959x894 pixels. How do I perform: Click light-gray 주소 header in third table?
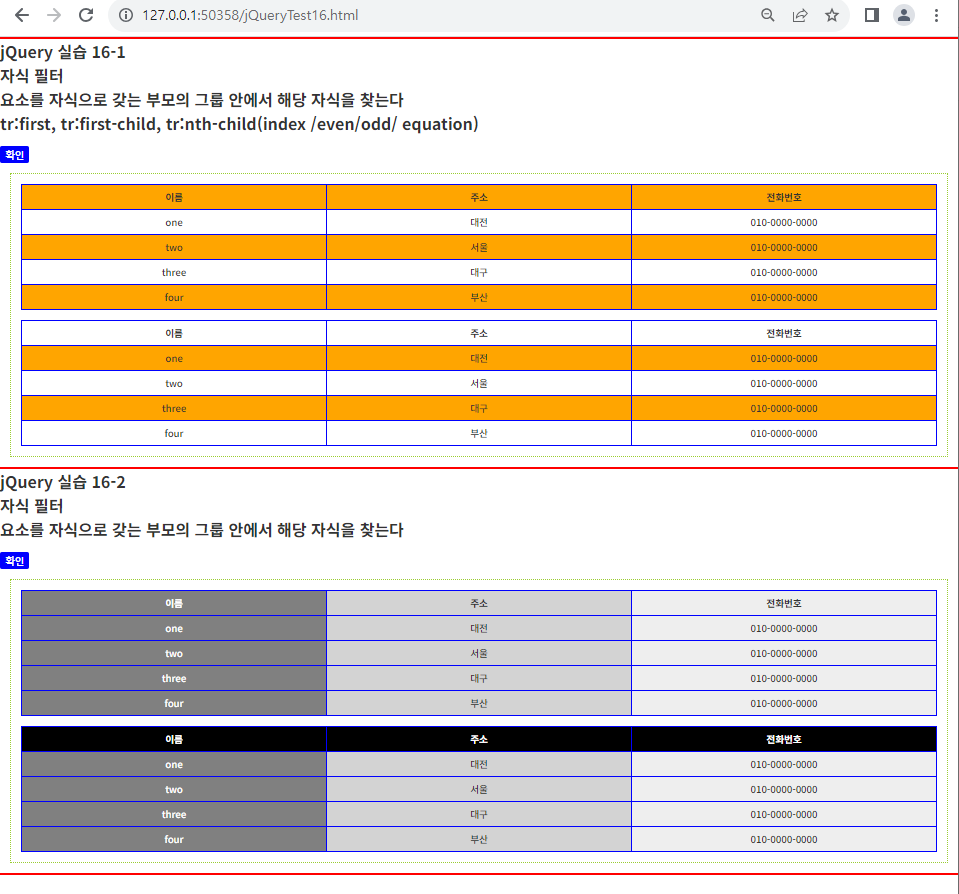point(479,604)
